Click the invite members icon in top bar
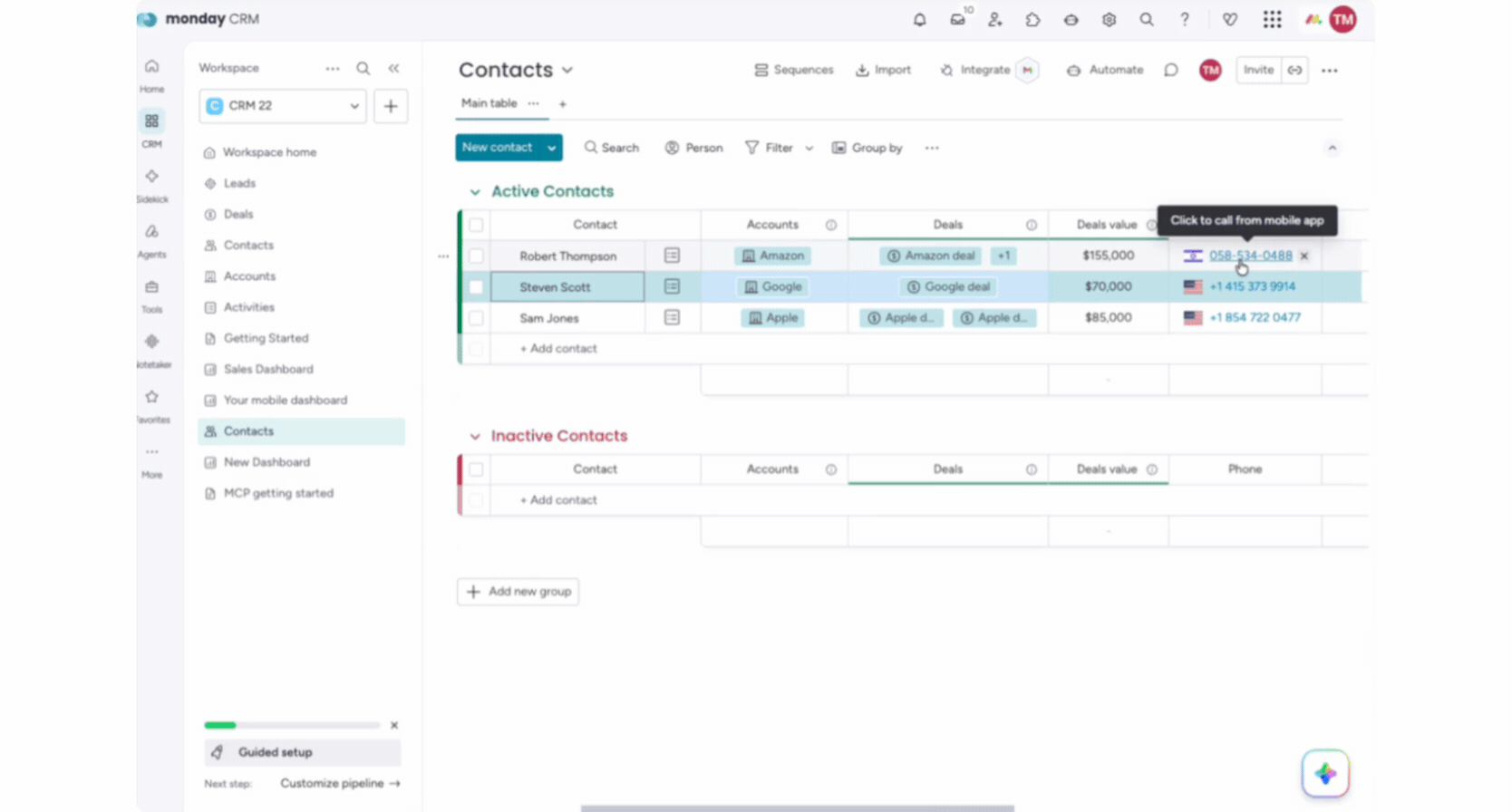The height and width of the screenshot is (812, 1512). tap(995, 19)
